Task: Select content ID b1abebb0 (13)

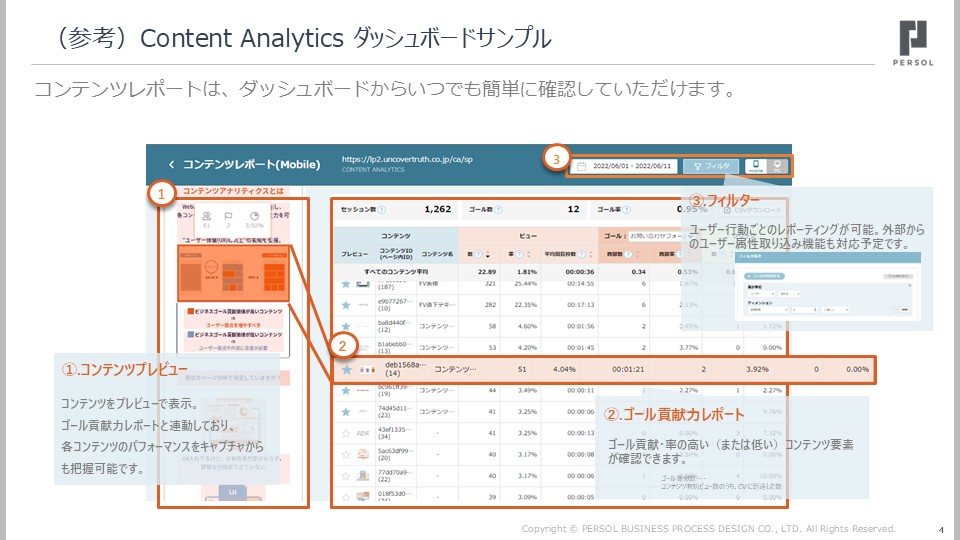Action: point(393,348)
